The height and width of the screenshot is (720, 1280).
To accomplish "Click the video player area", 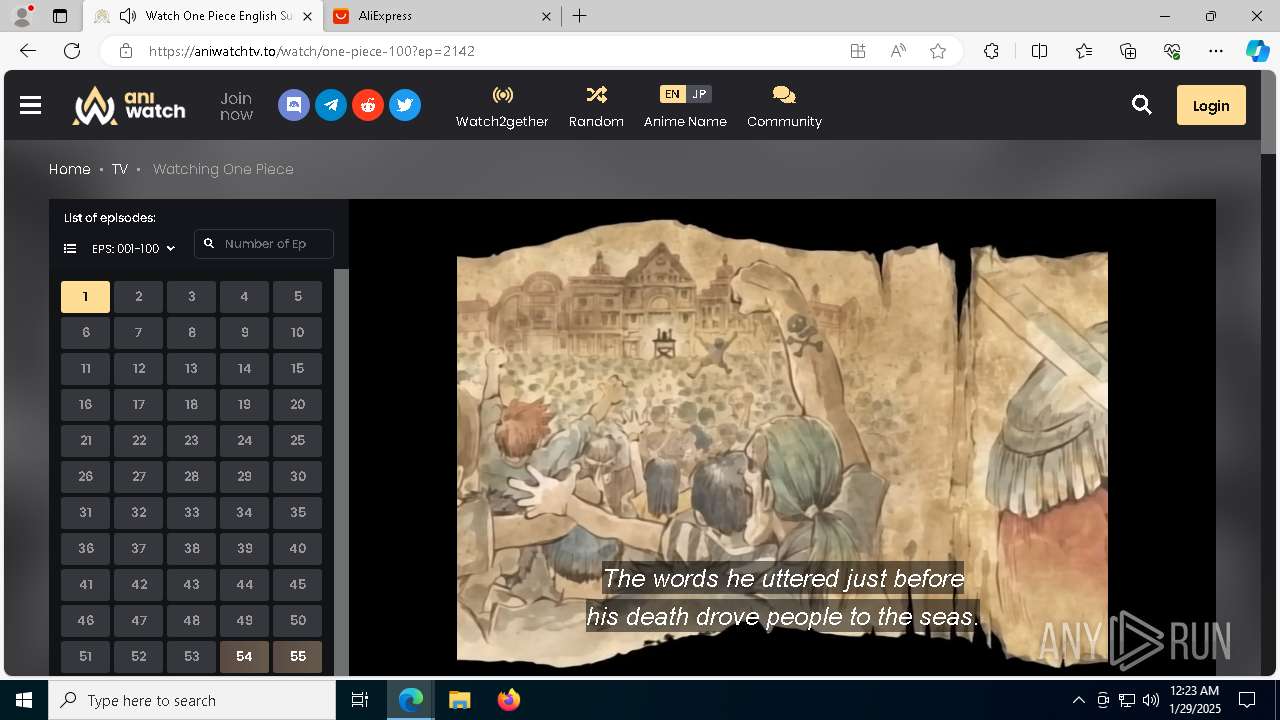I will pyautogui.click(x=782, y=438).
